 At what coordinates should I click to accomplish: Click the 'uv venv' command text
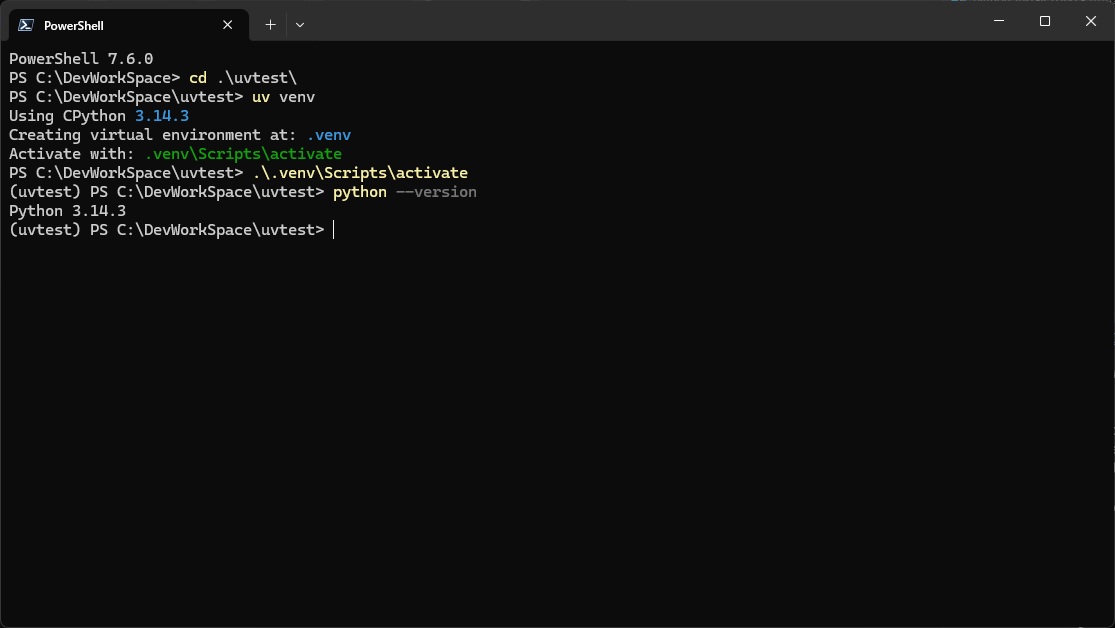283,97
